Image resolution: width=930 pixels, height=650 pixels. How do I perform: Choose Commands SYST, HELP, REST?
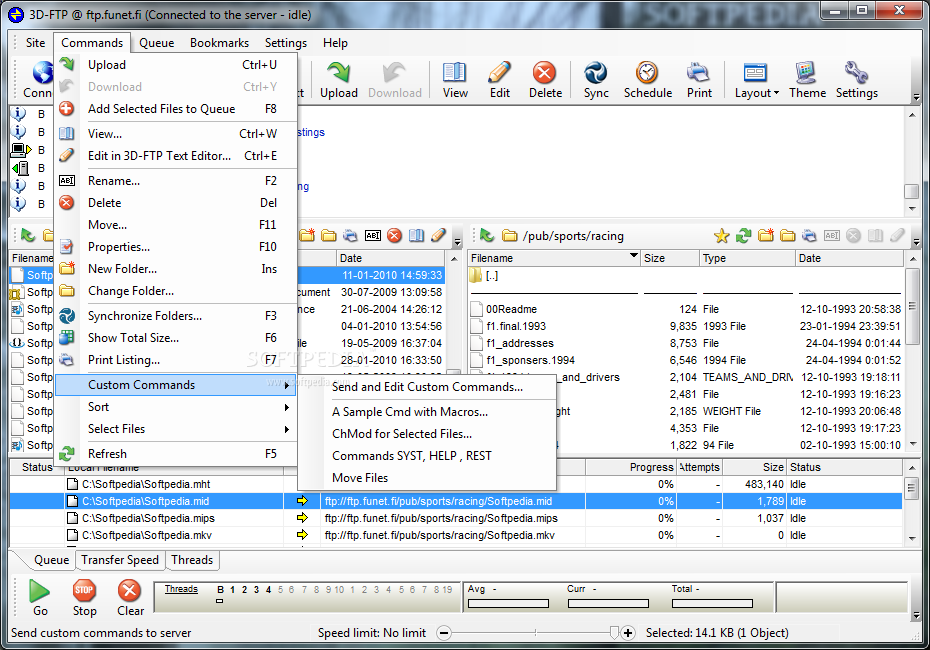[427, 455]
